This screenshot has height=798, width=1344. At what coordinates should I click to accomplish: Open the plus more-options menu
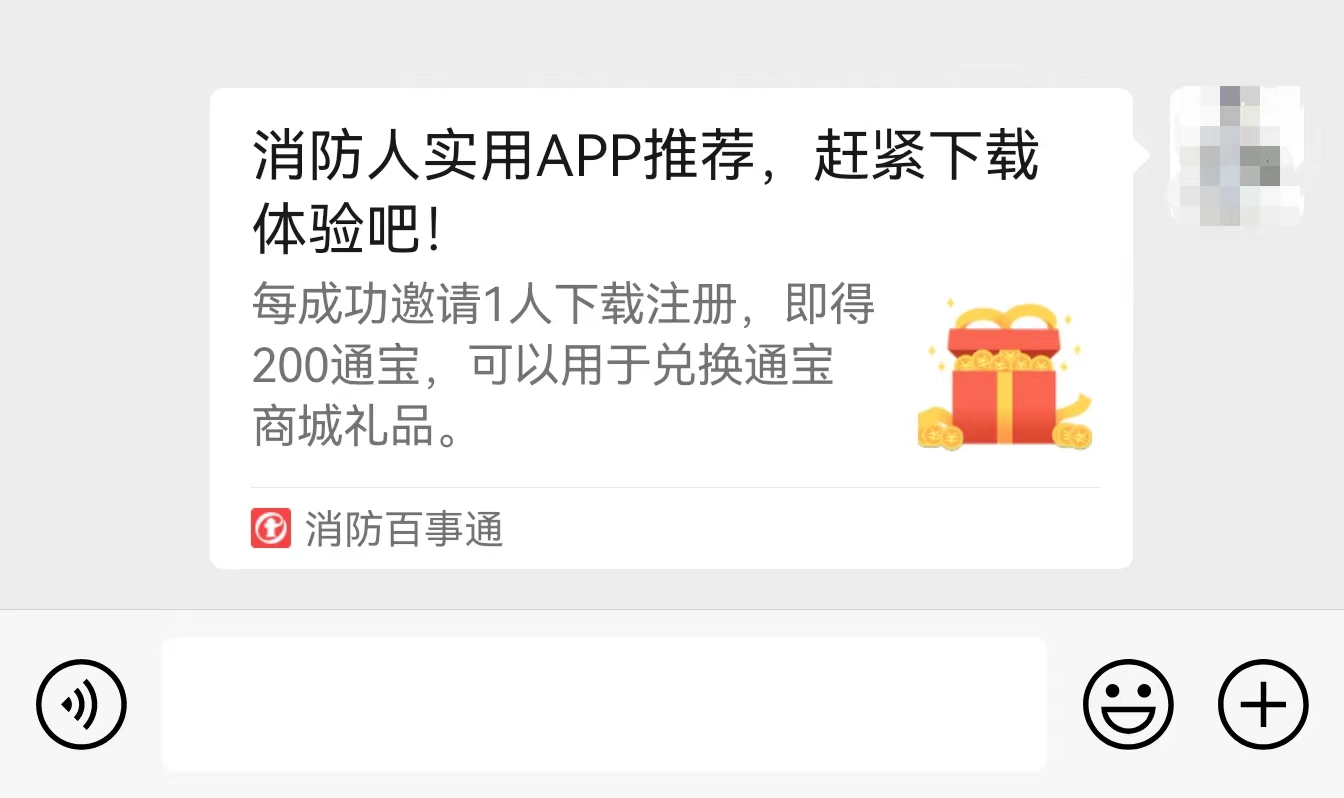(x=1263, y=704)
